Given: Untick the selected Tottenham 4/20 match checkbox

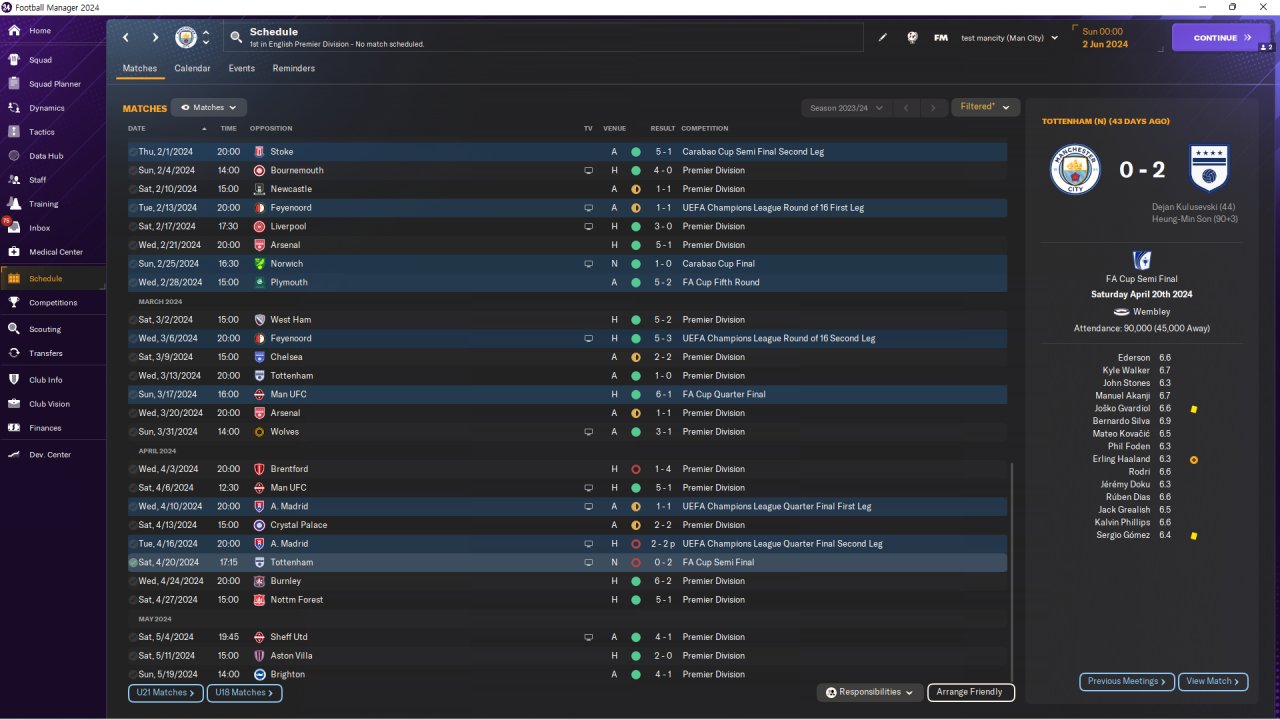Looking at the screenshot, I should pyautogui.click(x=133, y=563).
